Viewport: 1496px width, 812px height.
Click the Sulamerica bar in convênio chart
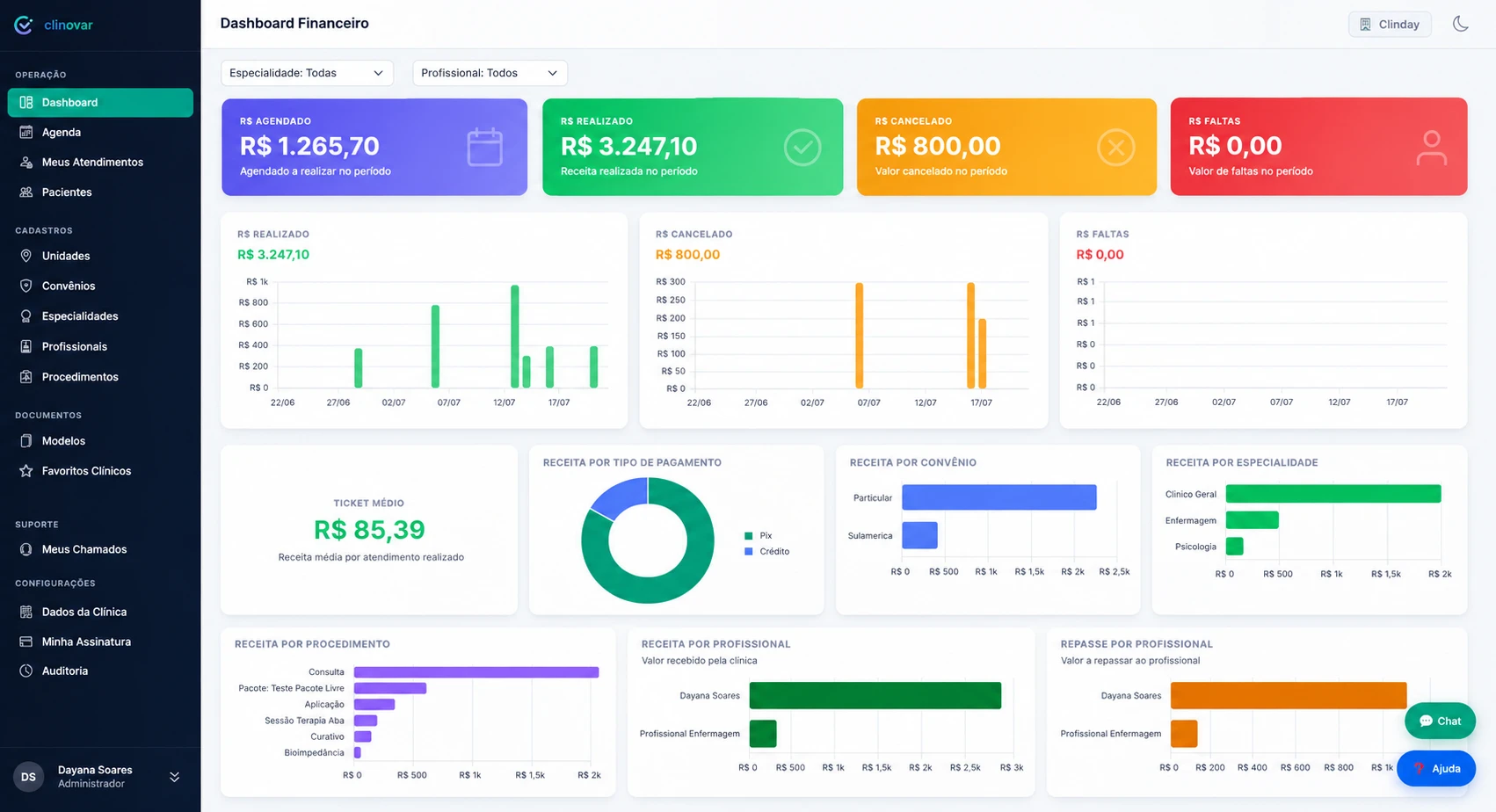pos(920,535)
